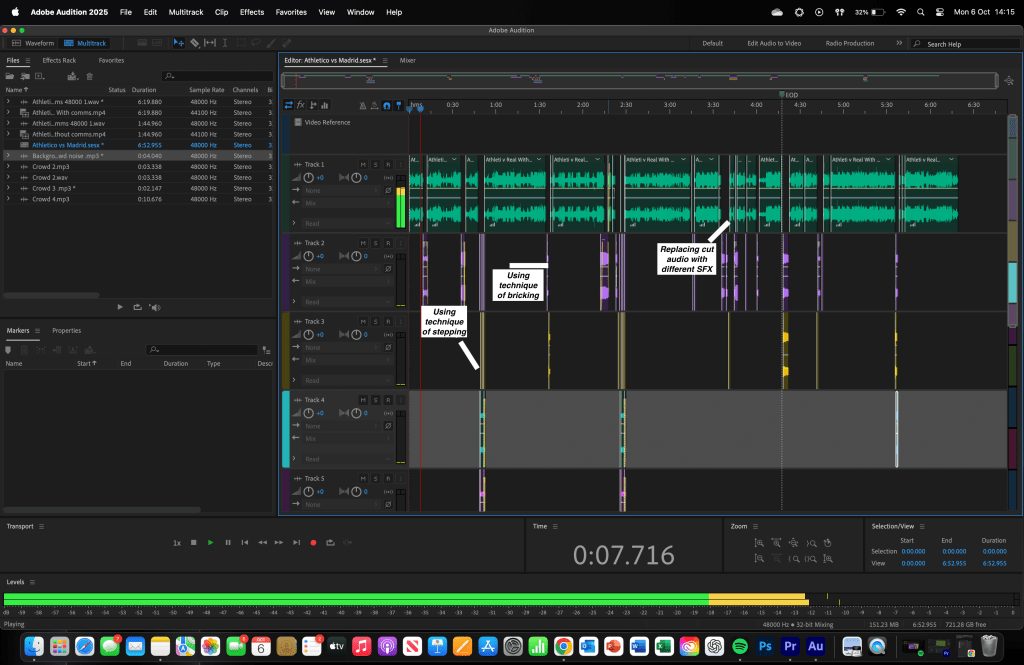Expand the Crowd 2.mp3 file entry

(x=8, y=166)
